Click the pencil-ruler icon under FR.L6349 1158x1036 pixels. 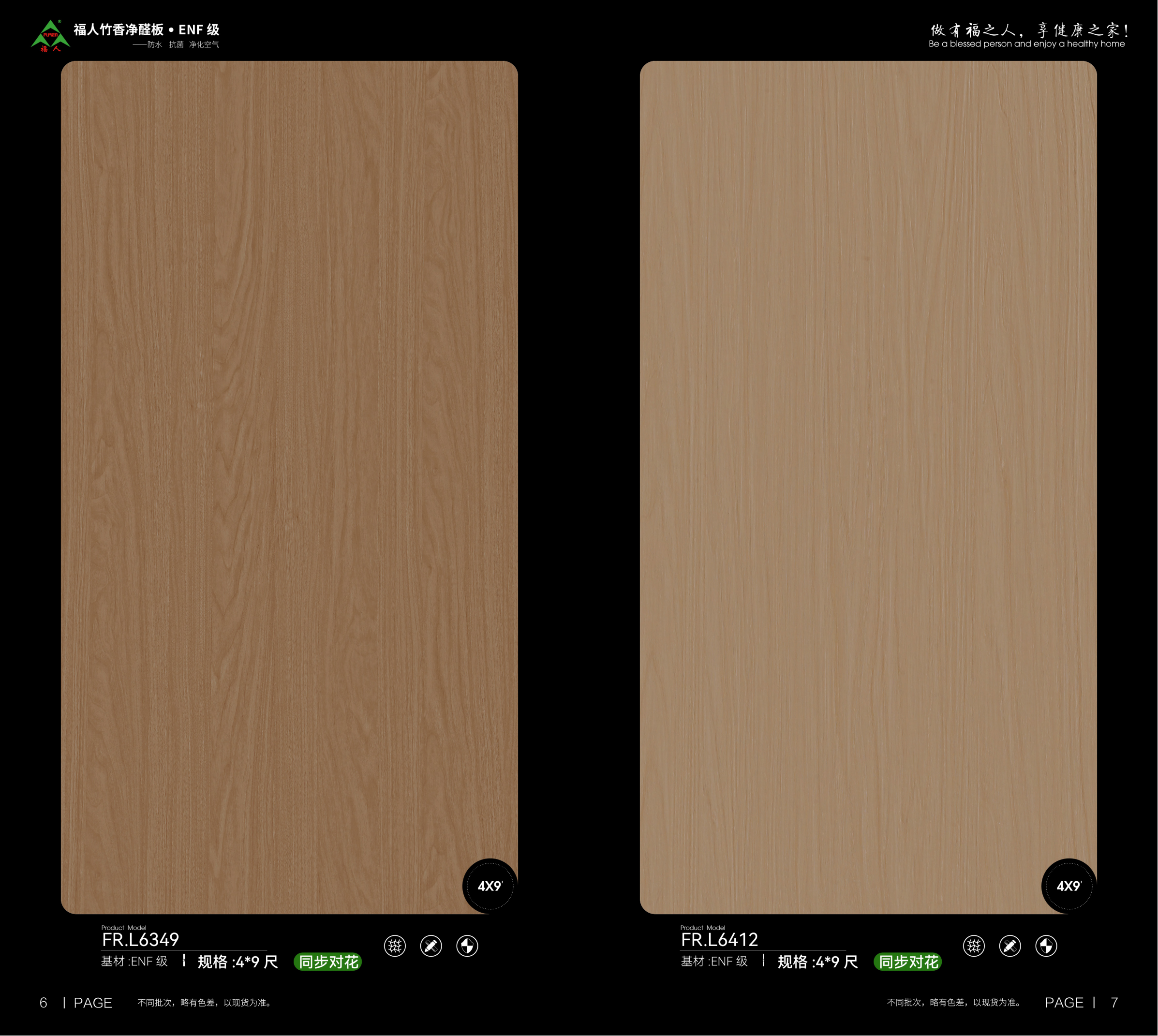(431, 946)
